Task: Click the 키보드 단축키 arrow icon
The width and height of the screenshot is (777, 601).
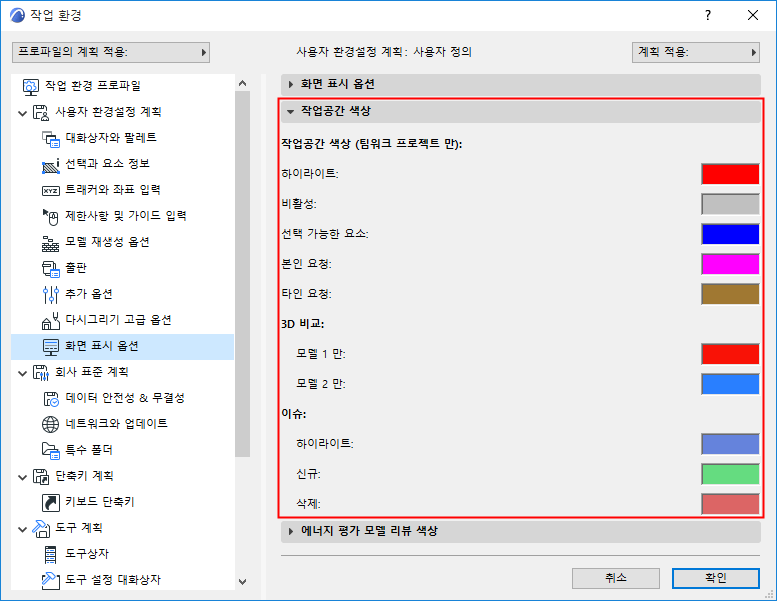Action: 51,502
